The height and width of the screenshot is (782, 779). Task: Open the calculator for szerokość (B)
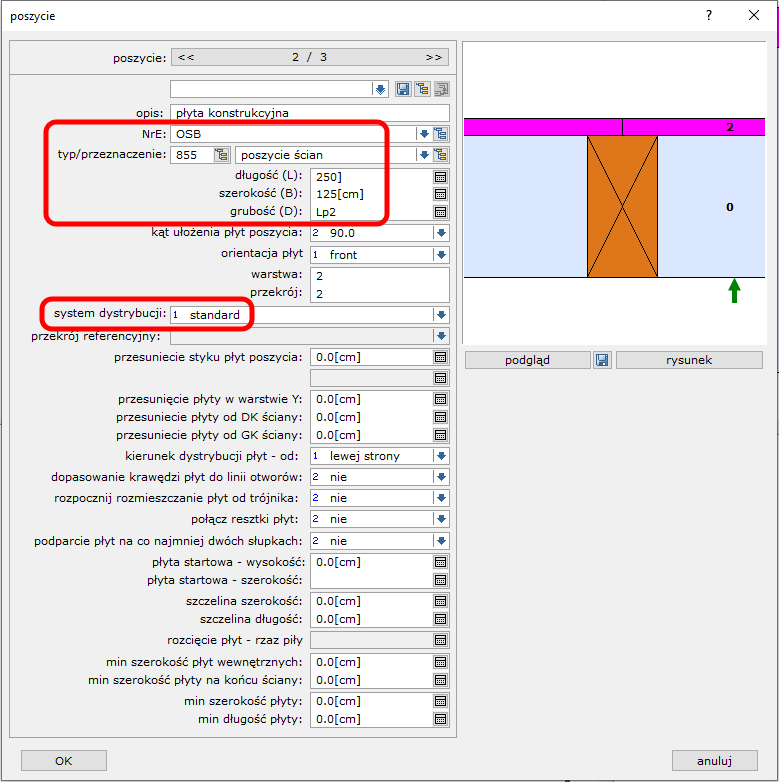click(x=440, y=194)
